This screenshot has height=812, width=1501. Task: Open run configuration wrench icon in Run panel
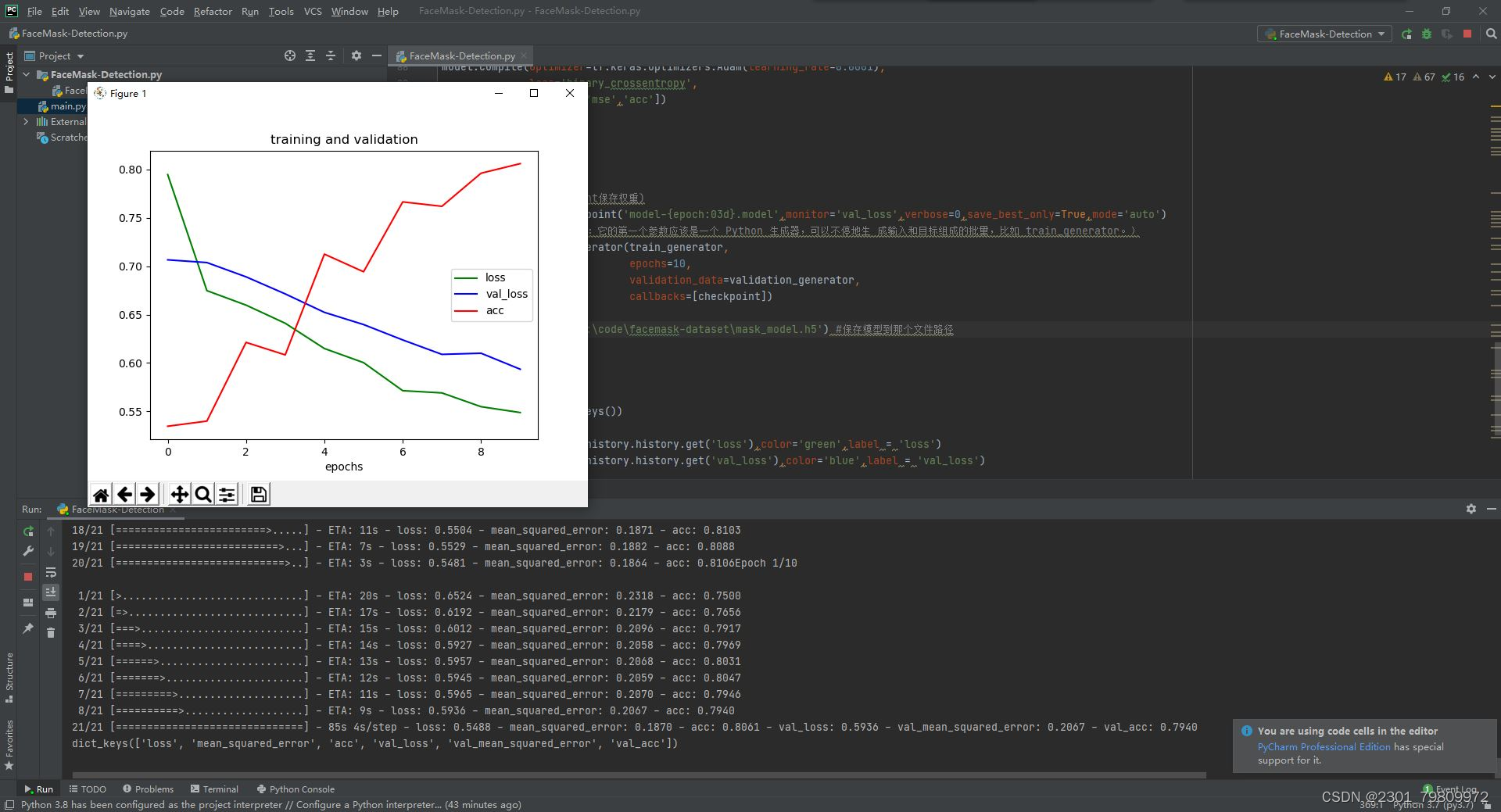click(28, 551)
